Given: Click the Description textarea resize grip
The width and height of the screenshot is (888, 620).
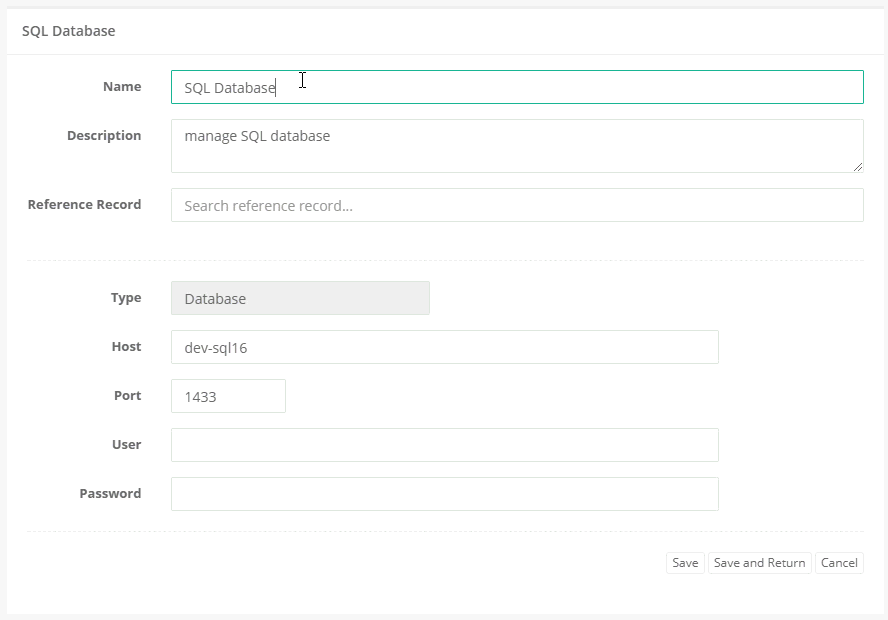Looking at the screenshot, I should [858, 169].
